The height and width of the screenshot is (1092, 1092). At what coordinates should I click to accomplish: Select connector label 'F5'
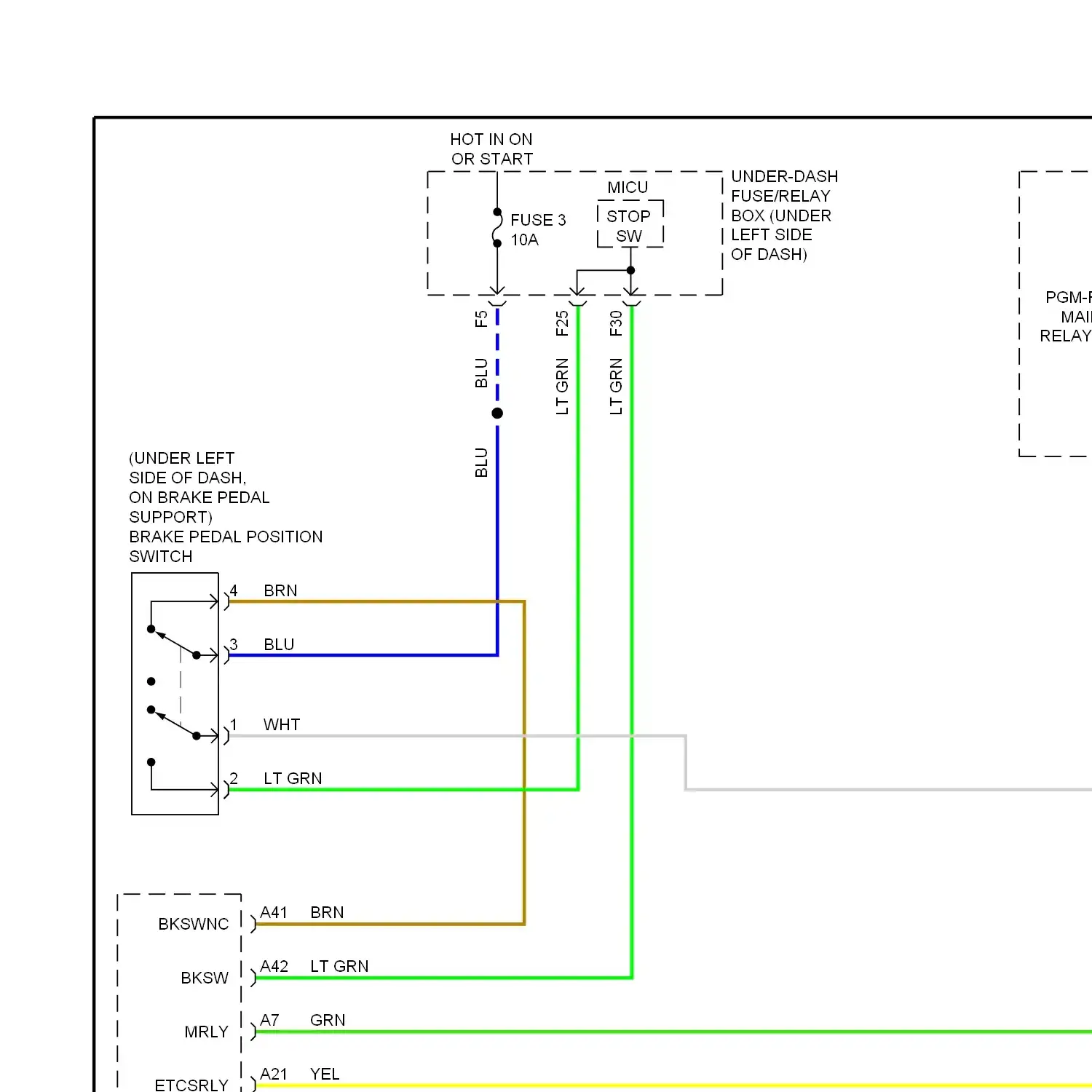pyautogui.click(x=481, y=319)
